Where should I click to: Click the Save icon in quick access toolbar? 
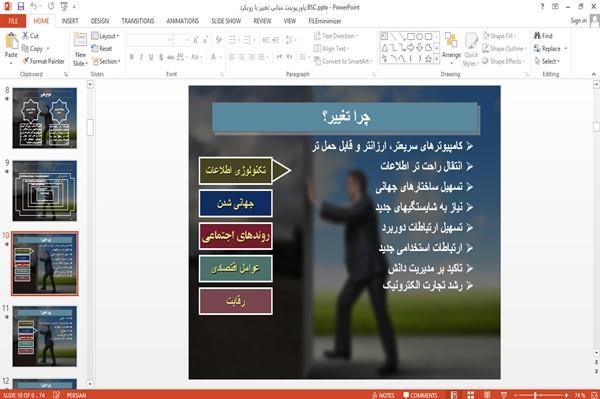point(21,6)
